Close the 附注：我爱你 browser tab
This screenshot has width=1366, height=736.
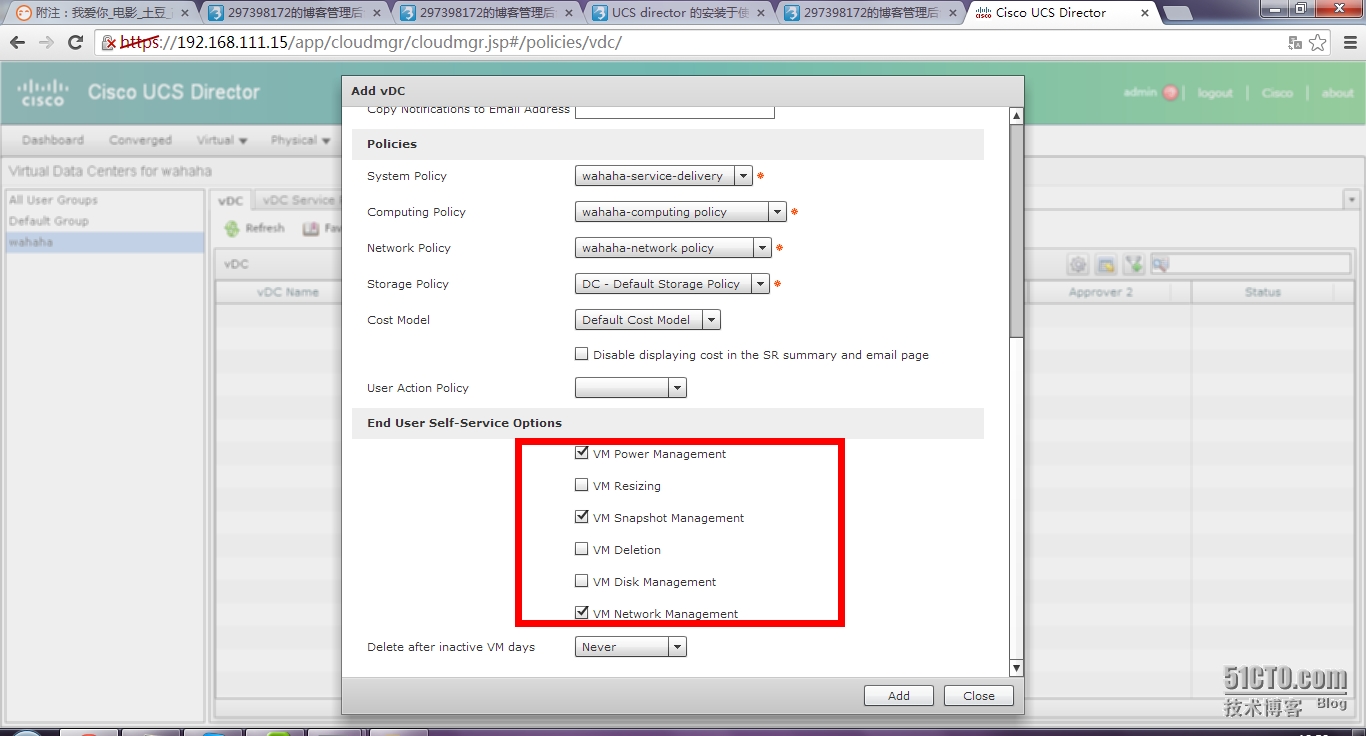[x=183, y=14]
